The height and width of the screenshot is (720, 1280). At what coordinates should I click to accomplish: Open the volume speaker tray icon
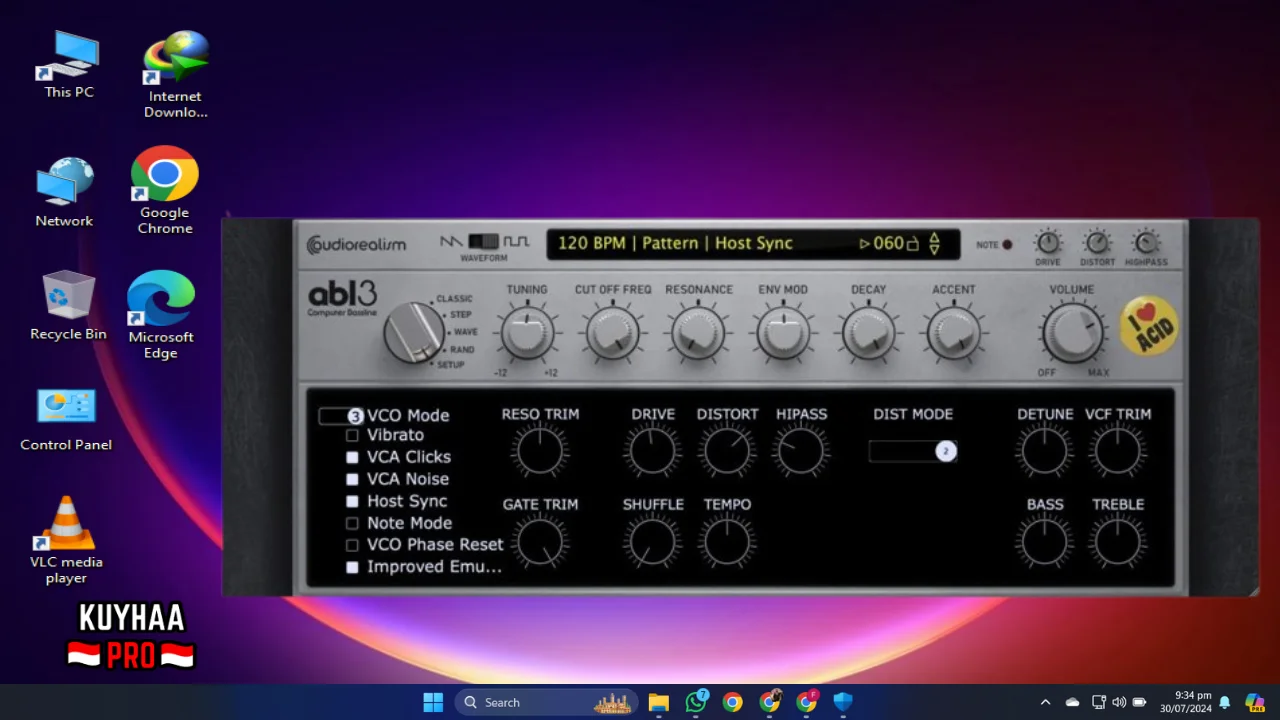(x=1119, y=702)
